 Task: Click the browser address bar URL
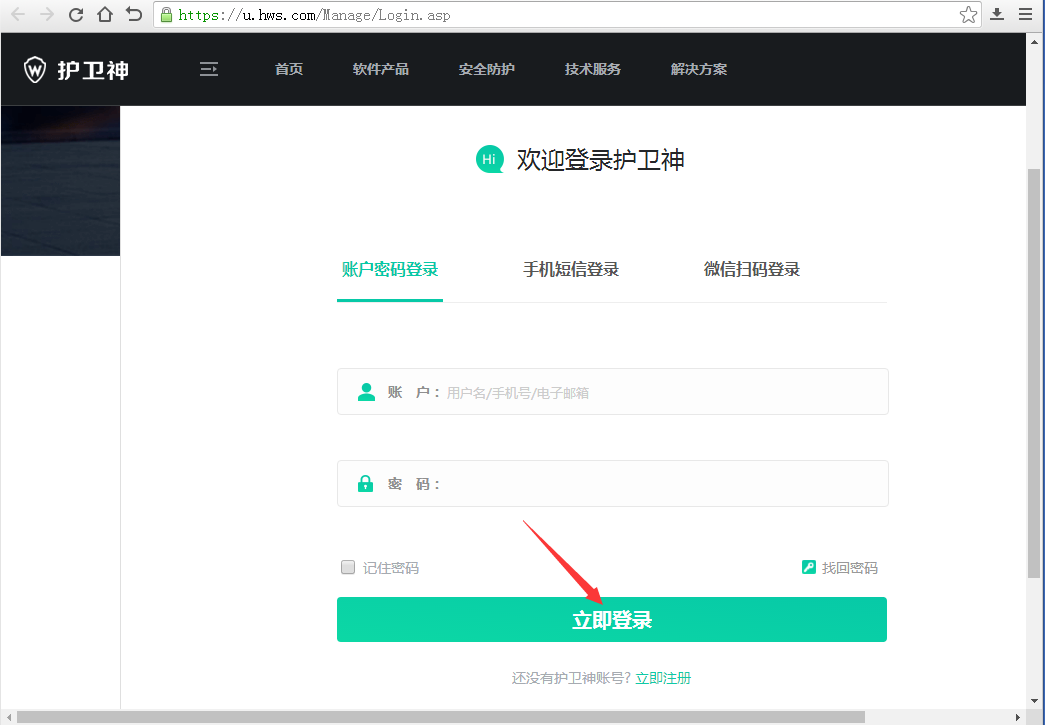point(315,15)
